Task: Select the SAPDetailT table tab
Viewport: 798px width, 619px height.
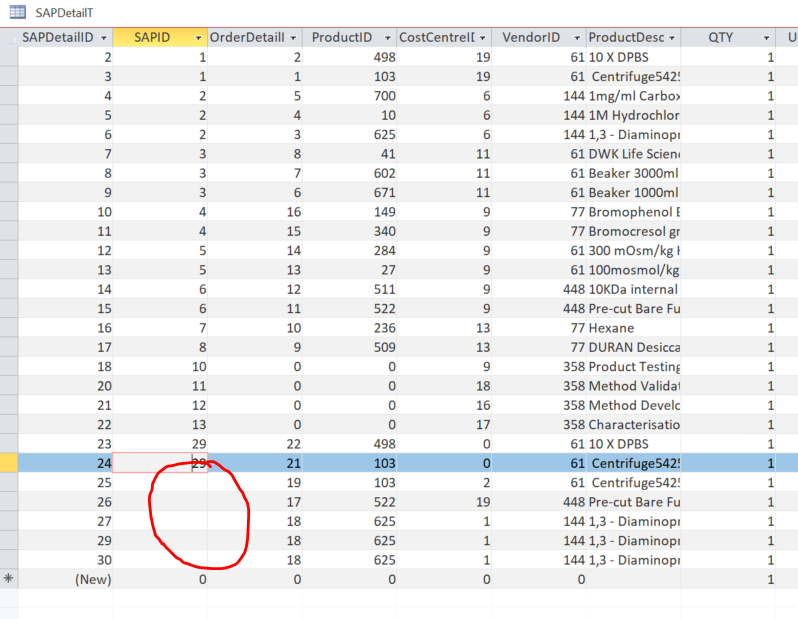Action: 64,13
